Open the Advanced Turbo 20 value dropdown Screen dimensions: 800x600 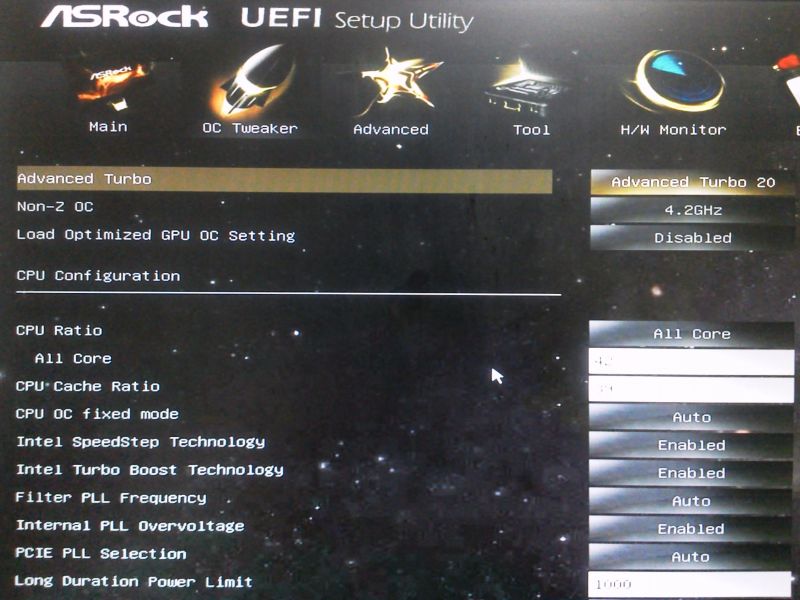pos(692,182)
